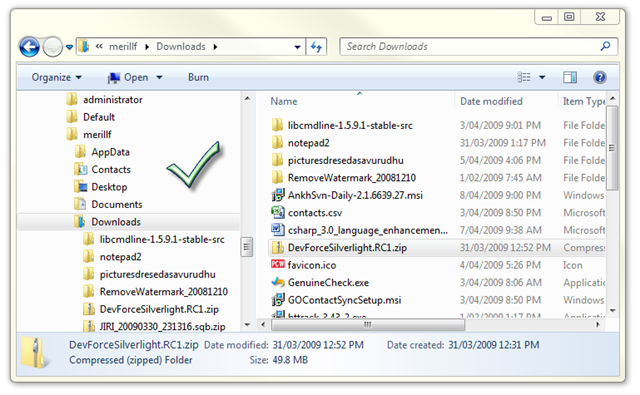The image size is (640, 395).
Task: Click the AnkhSvn-Daily-2.1.6639.27.msi installer icon
Action: 278,195
